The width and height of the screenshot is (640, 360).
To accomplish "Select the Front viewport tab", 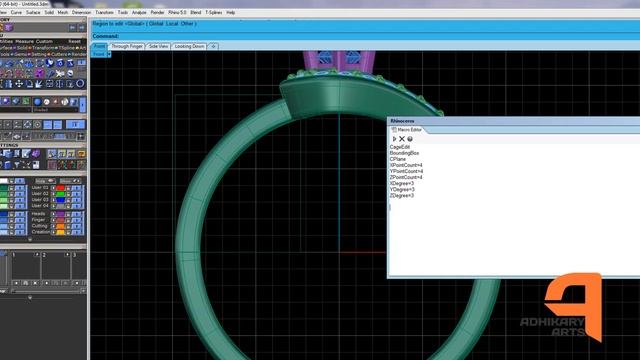I will pyautogui.click(x=100, y=46).
